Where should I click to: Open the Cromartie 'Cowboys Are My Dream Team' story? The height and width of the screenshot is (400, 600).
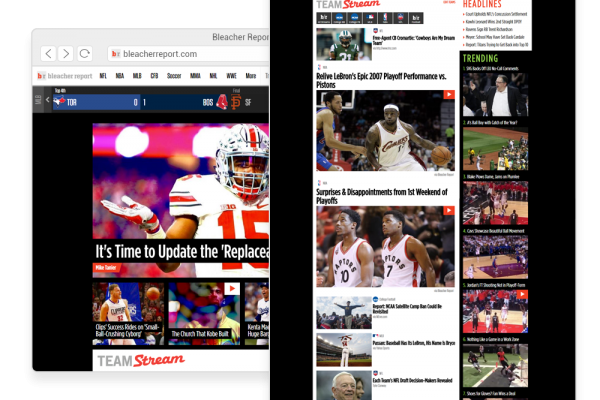tap(414, 40)
